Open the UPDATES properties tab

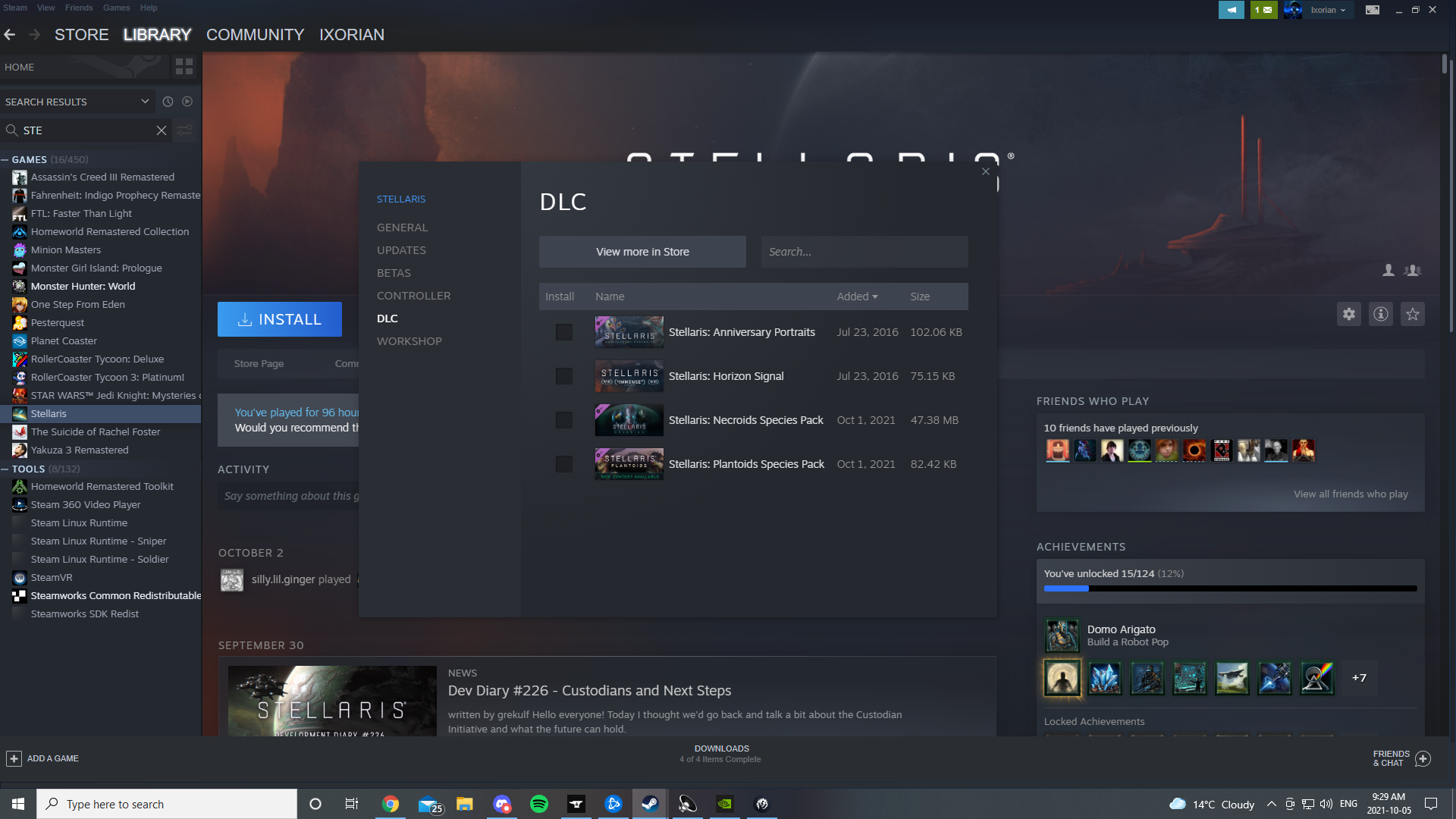pos(402,250)
